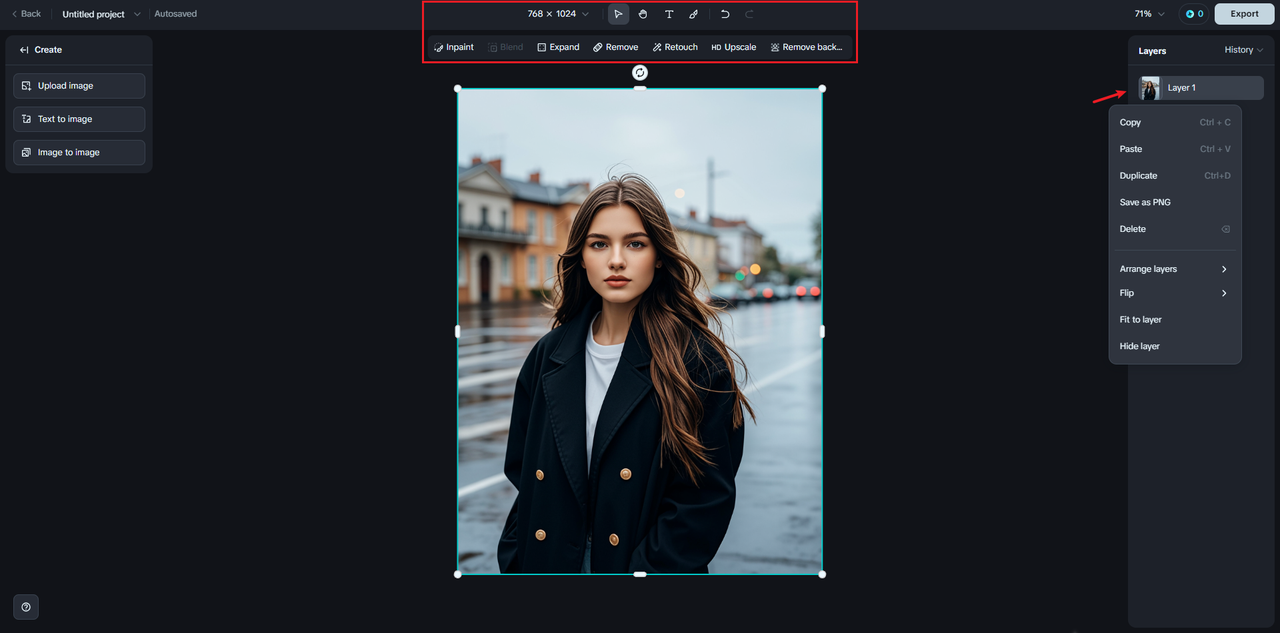Go Back to previous page
1280x633 pixels.
(x=26, y=14)
